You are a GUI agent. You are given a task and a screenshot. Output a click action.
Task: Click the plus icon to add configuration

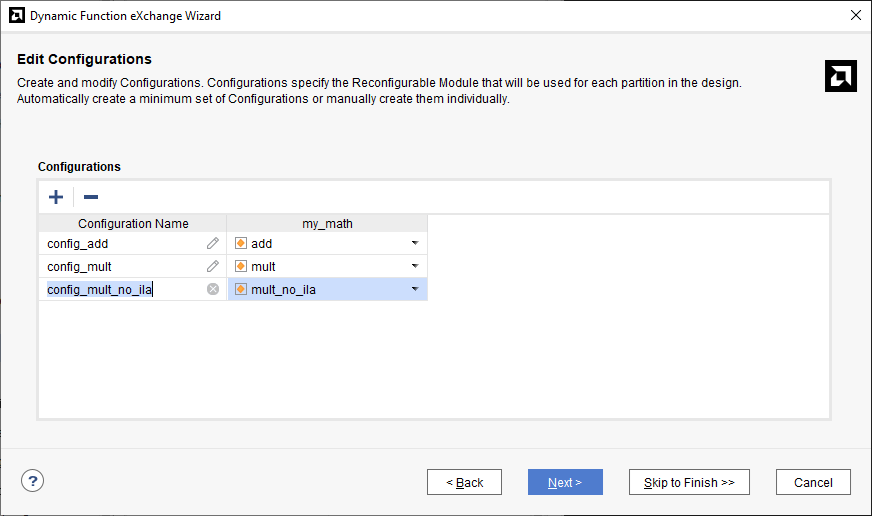[x=56, y=197]
